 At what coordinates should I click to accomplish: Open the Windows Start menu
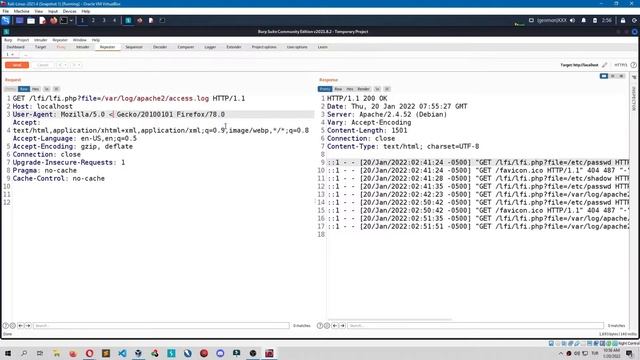(x=7, y=353)
